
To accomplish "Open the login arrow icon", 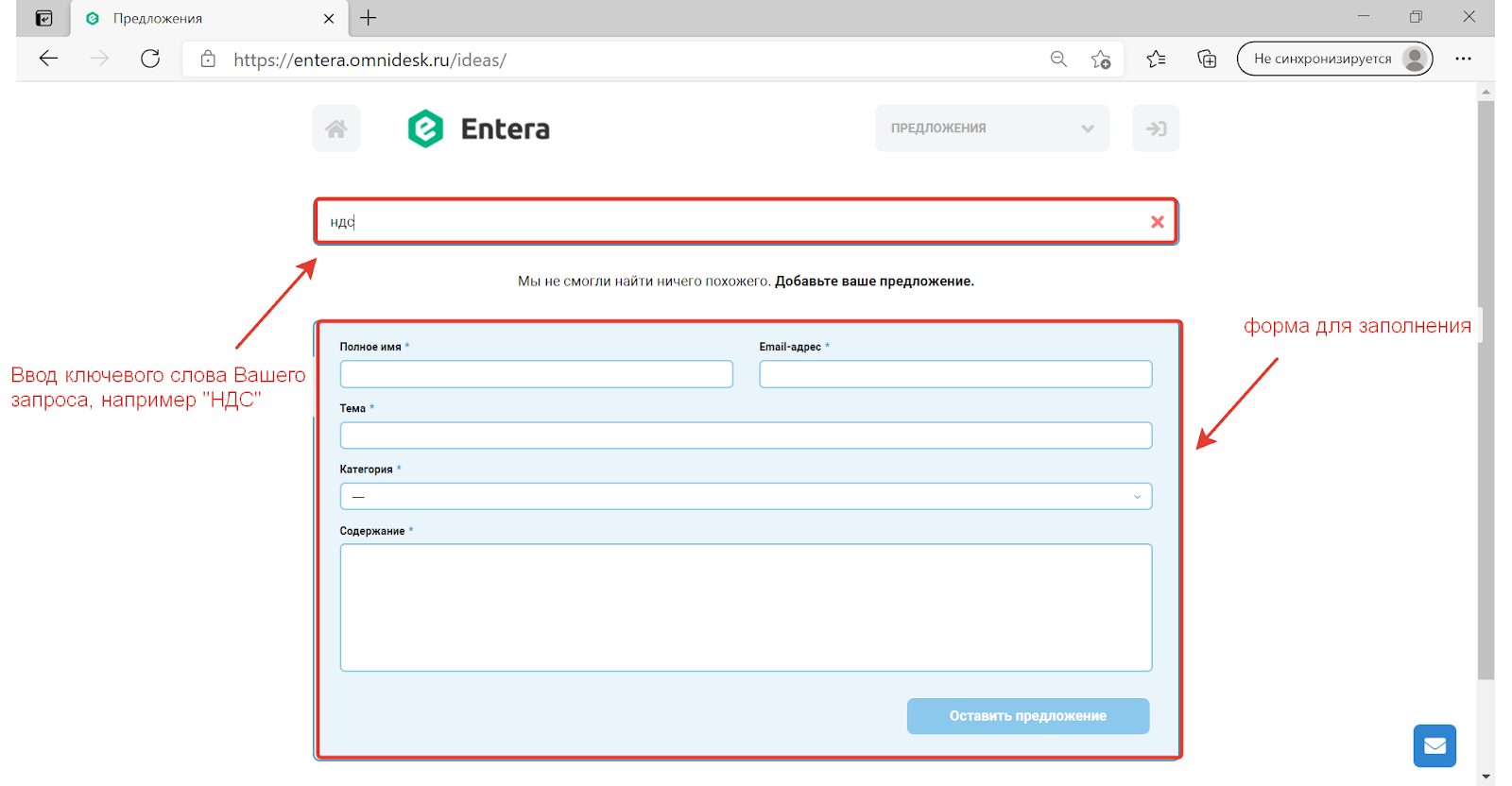I will click(x=1156, y=128).
